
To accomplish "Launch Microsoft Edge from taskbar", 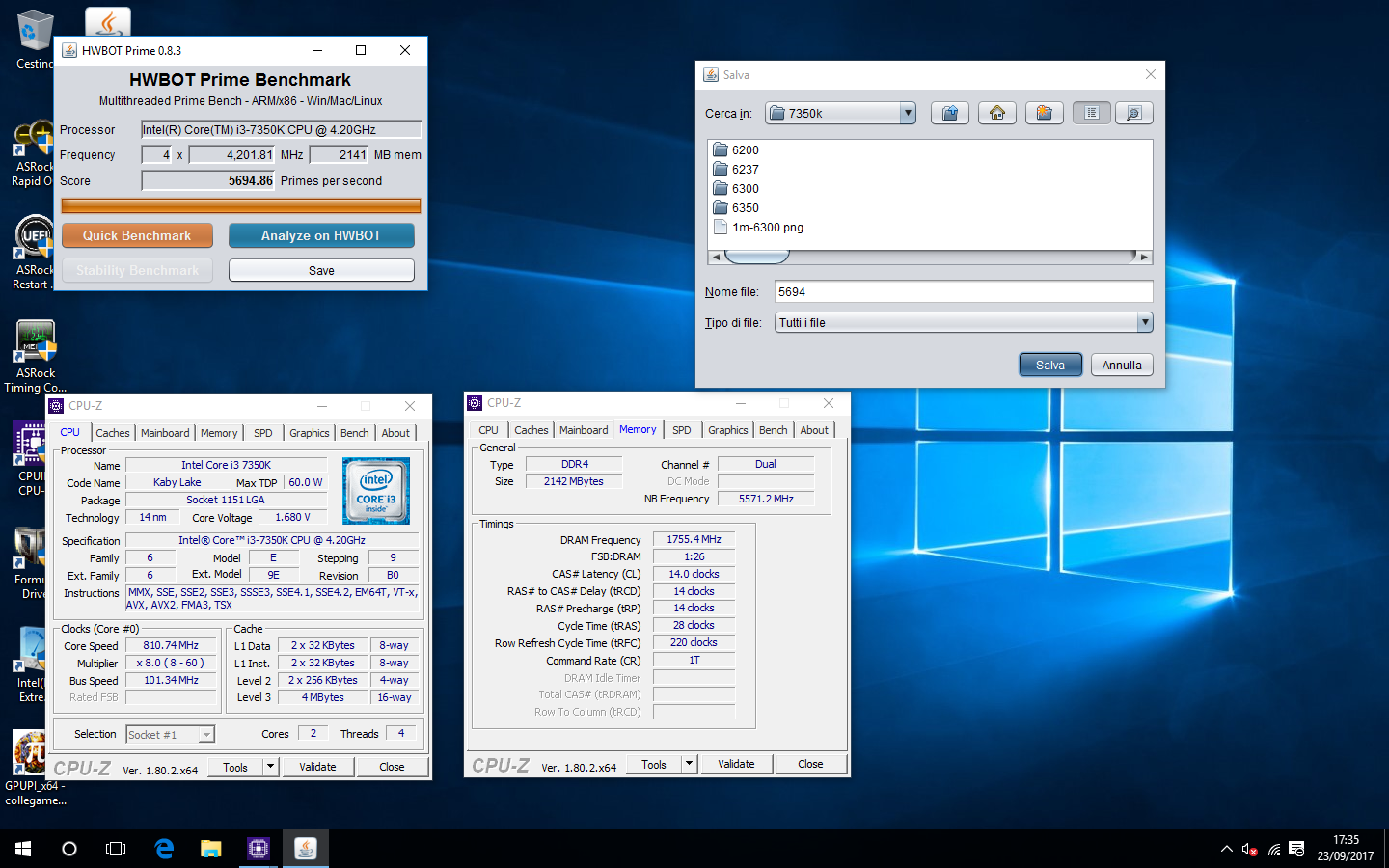I will (164, 849).
